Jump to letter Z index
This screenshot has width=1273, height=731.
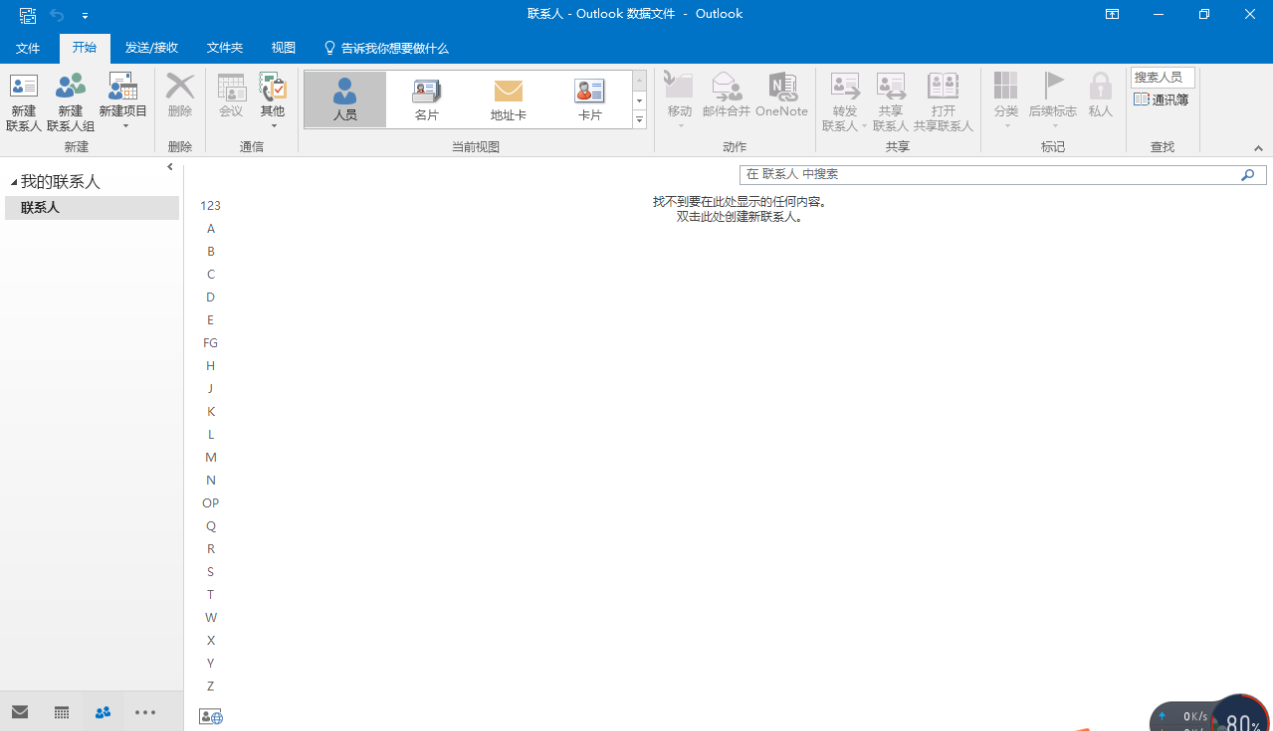[210, 686]
